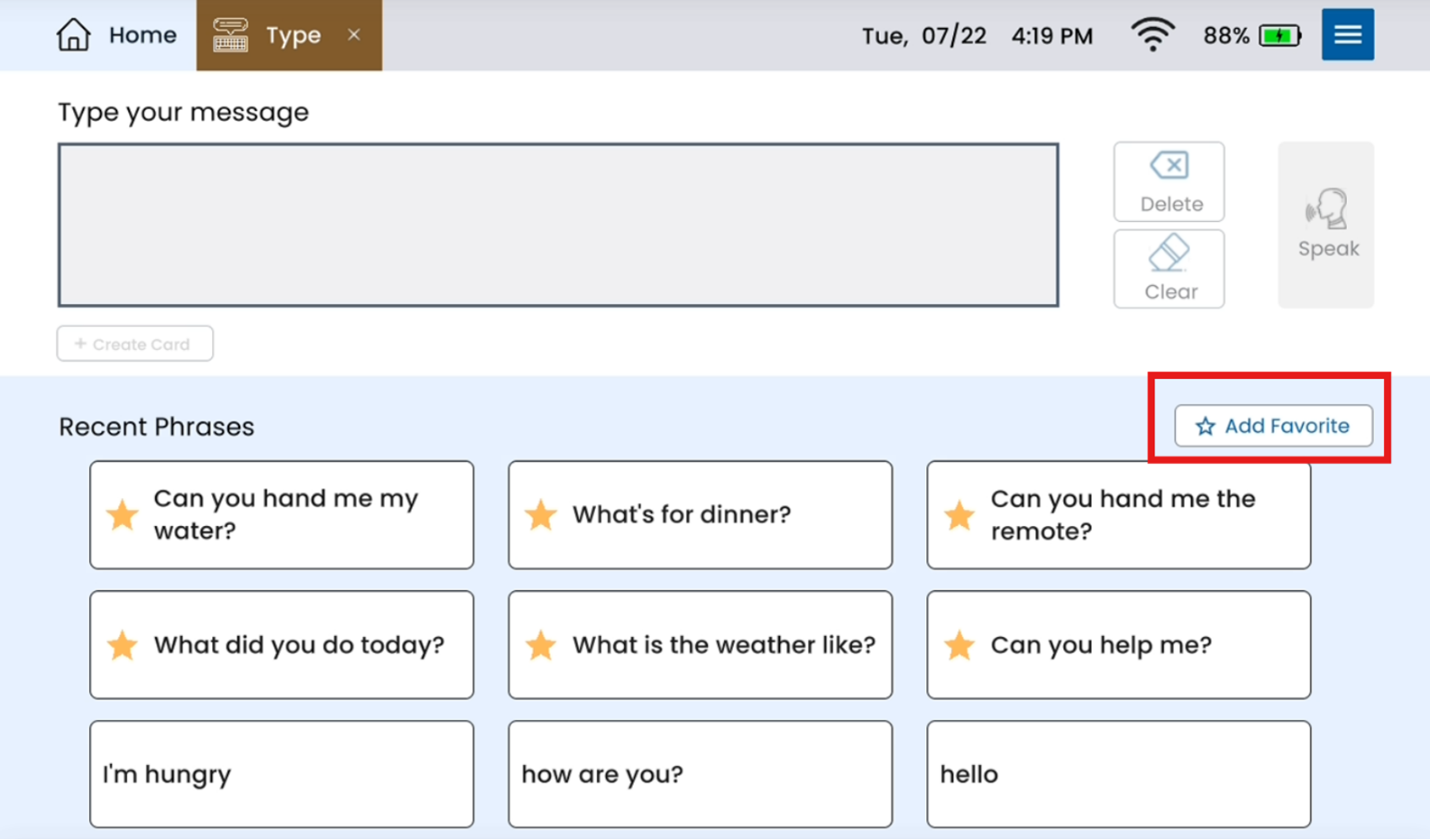Focus the Type your message text box
This screenshot has width=1430, height=839.
[x=558, y=225]
